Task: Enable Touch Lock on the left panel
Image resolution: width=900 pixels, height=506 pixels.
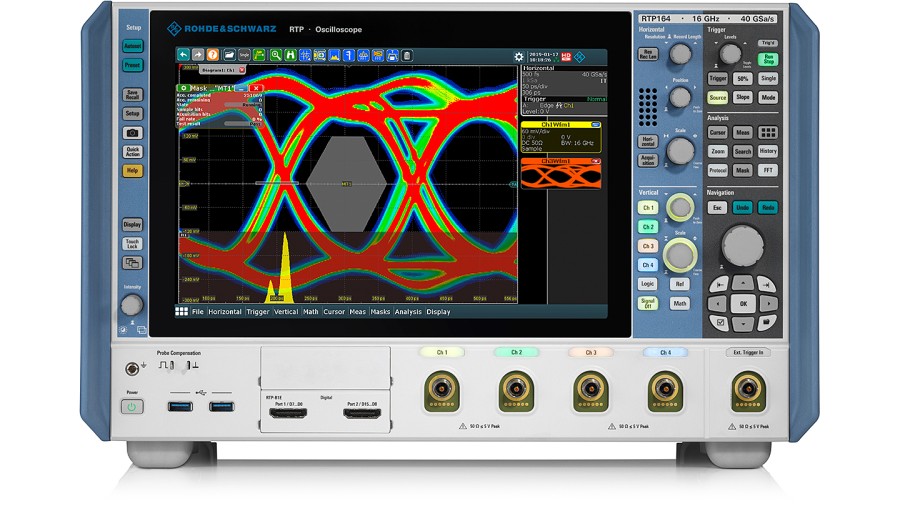Action: coord(132,243)
